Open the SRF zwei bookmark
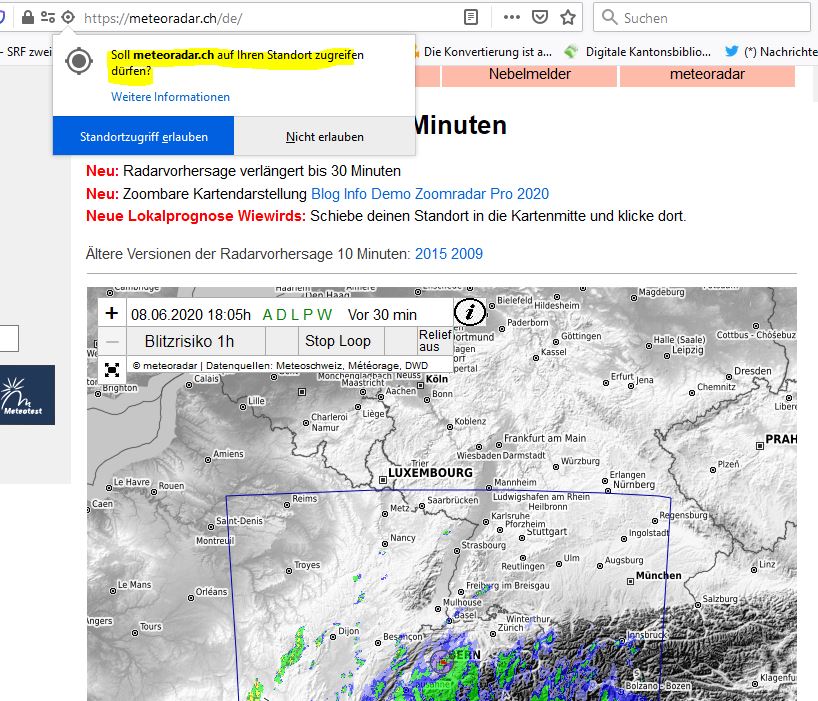818x701 pixels. [26, 52]
